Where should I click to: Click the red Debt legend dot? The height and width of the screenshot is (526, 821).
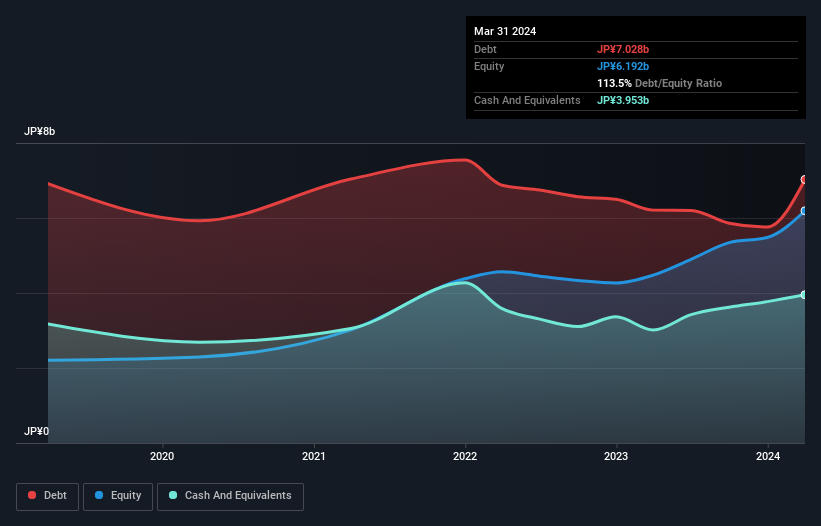pyautogui.click(x=32, y=495)
